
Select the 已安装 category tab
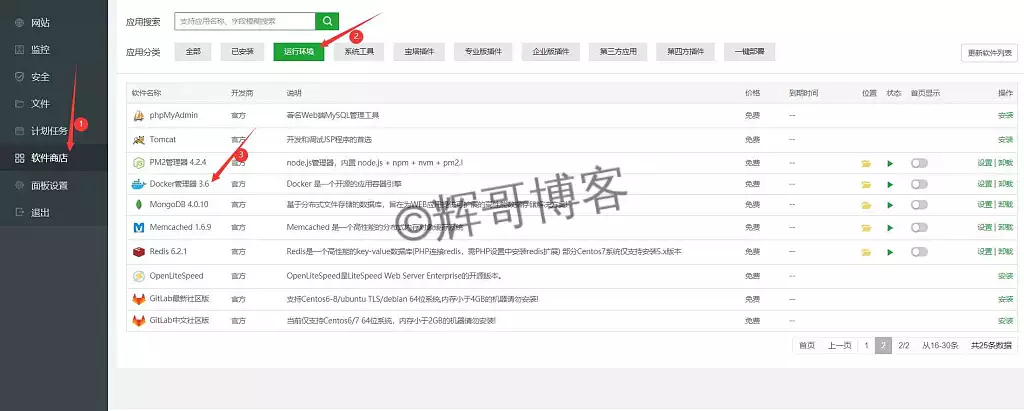tap(242, 52)
